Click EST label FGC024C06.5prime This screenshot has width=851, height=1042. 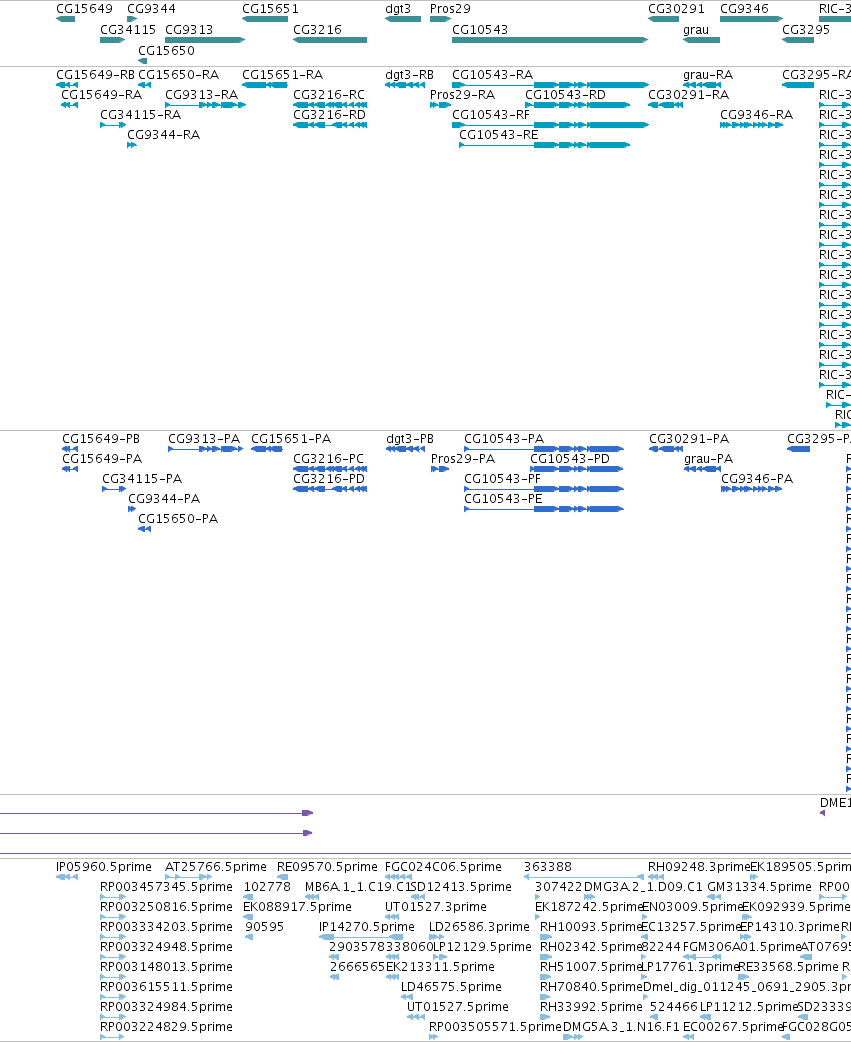pyautogui.click(x=444, y=867)
